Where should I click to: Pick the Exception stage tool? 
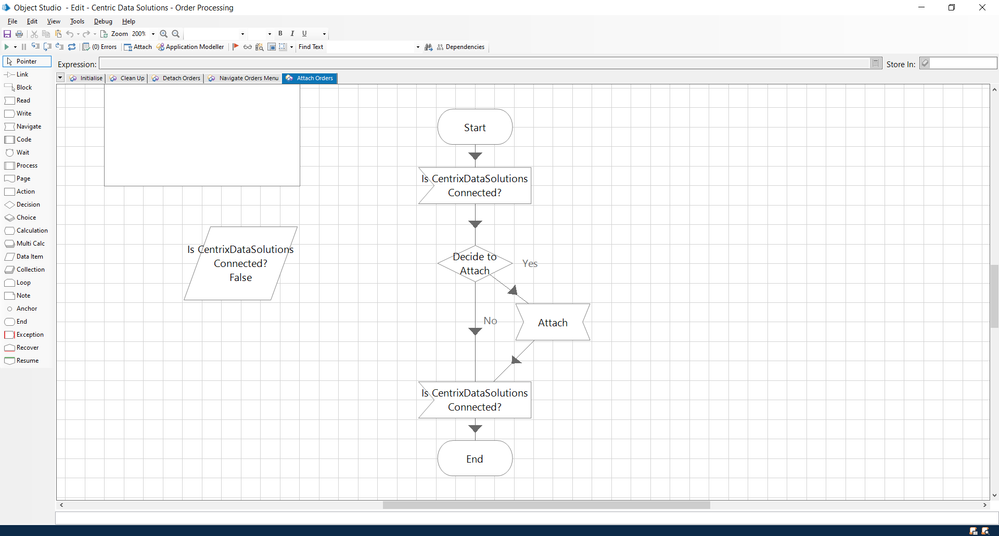pos(27,334)
